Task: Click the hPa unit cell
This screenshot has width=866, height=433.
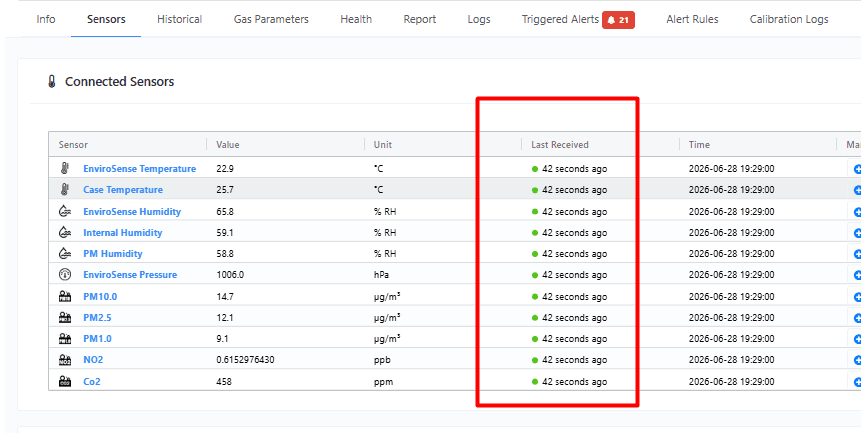Action: point(382,274)
